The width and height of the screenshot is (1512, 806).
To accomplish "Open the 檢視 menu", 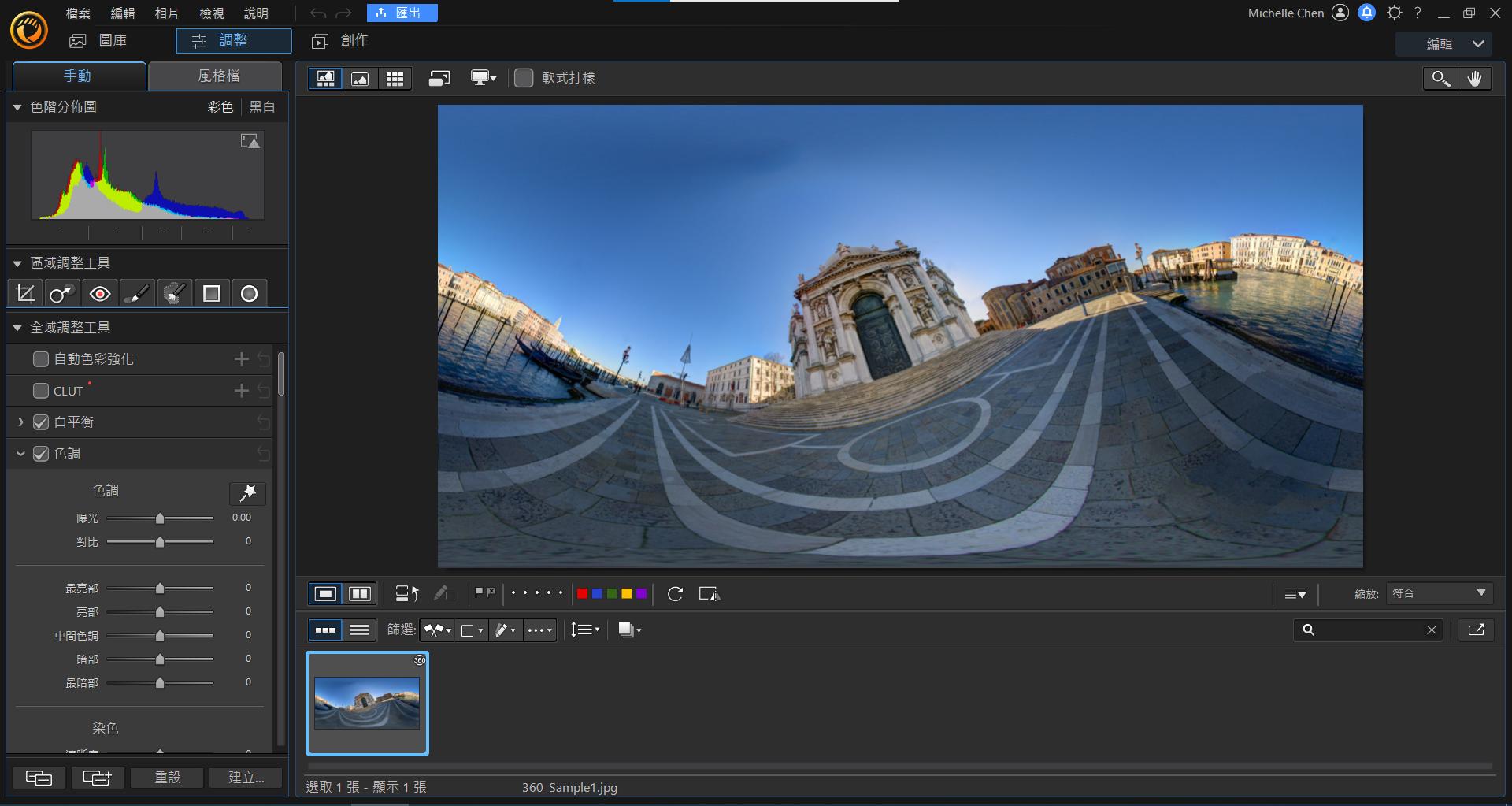I will (211, 13).
